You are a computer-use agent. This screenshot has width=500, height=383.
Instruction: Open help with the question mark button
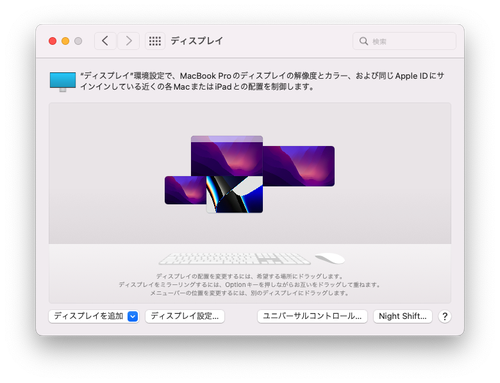click(x=445, y=316)
